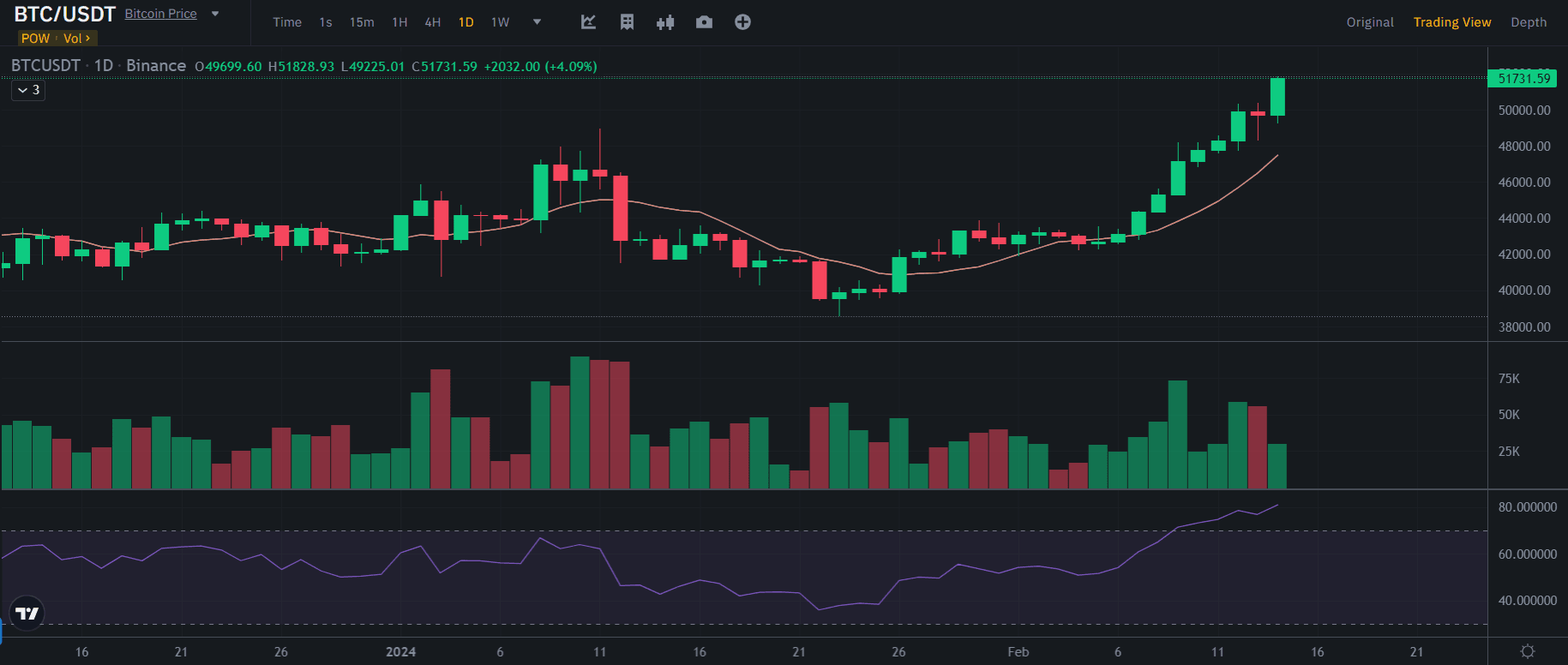Open chart settings gear icon
The height and width of the screenshot is (665, 1568).
pyautogui.click(x=1527, y=651)
